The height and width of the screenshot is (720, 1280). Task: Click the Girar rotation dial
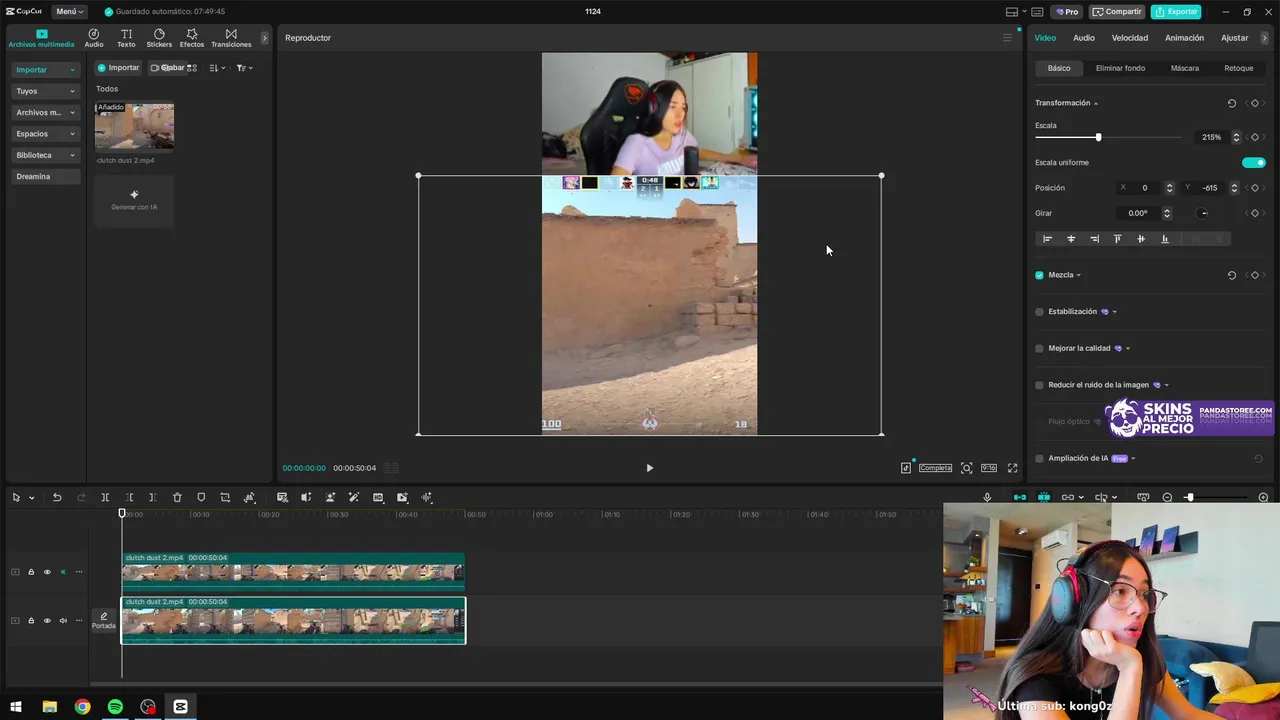[1203, 213]
